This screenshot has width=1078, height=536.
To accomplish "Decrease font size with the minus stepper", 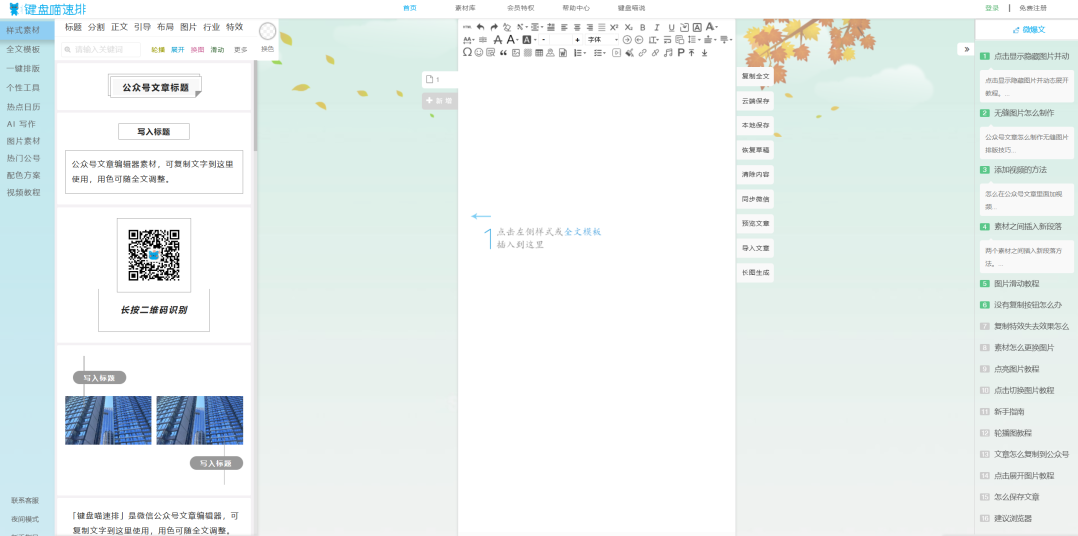I will pos(544,40).
